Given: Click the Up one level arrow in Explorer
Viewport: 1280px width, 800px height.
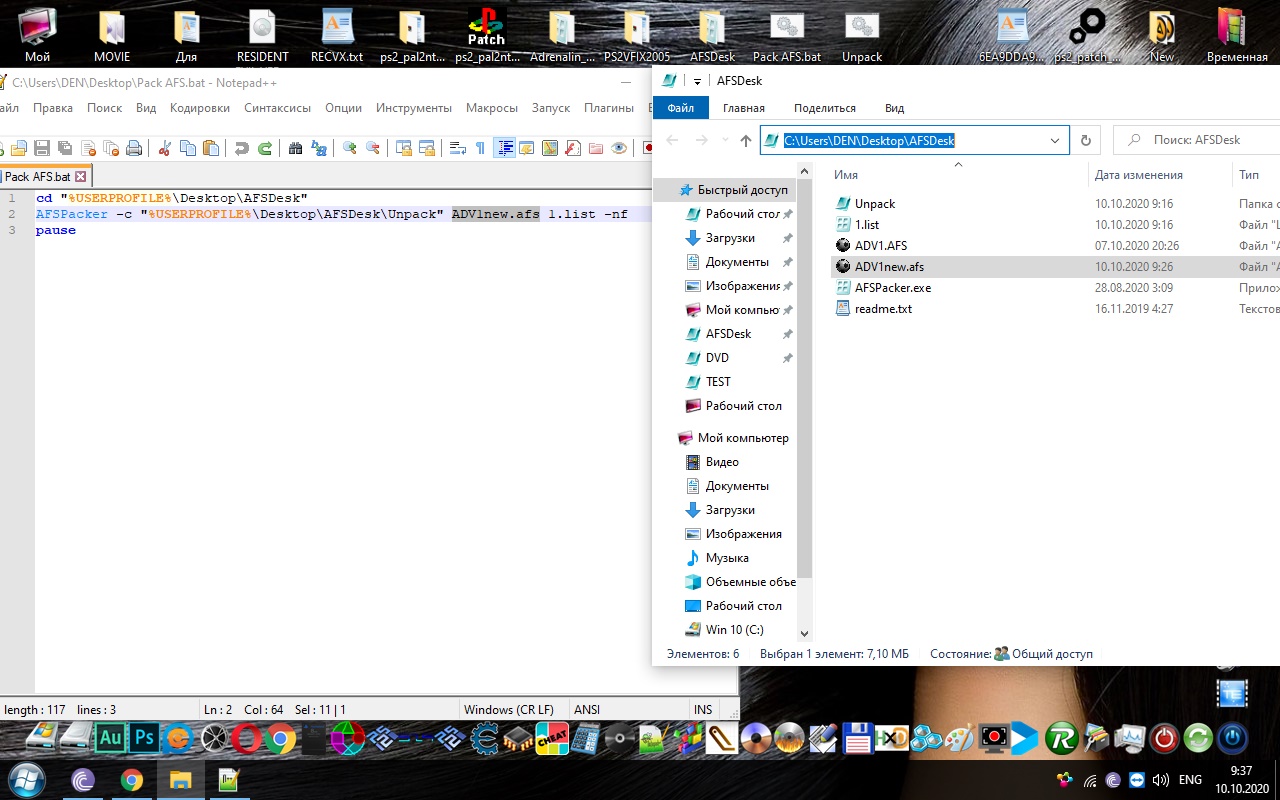Looking at the screenshot, I should [x=746, y=141].
